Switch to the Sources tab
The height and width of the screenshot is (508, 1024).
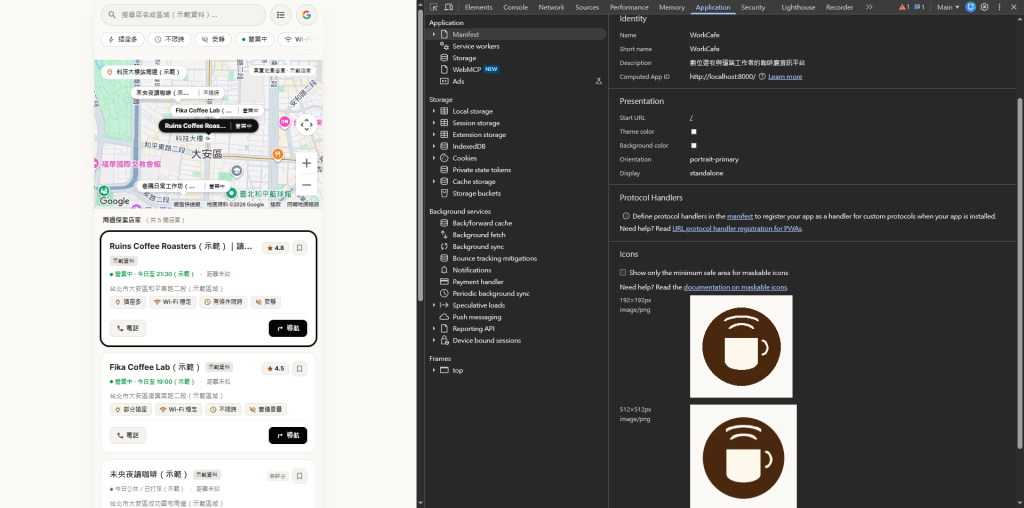[587, 7]
